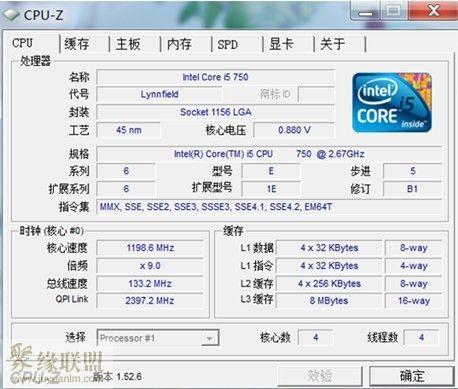Click the empty 商标 ID field

point(316,94)
